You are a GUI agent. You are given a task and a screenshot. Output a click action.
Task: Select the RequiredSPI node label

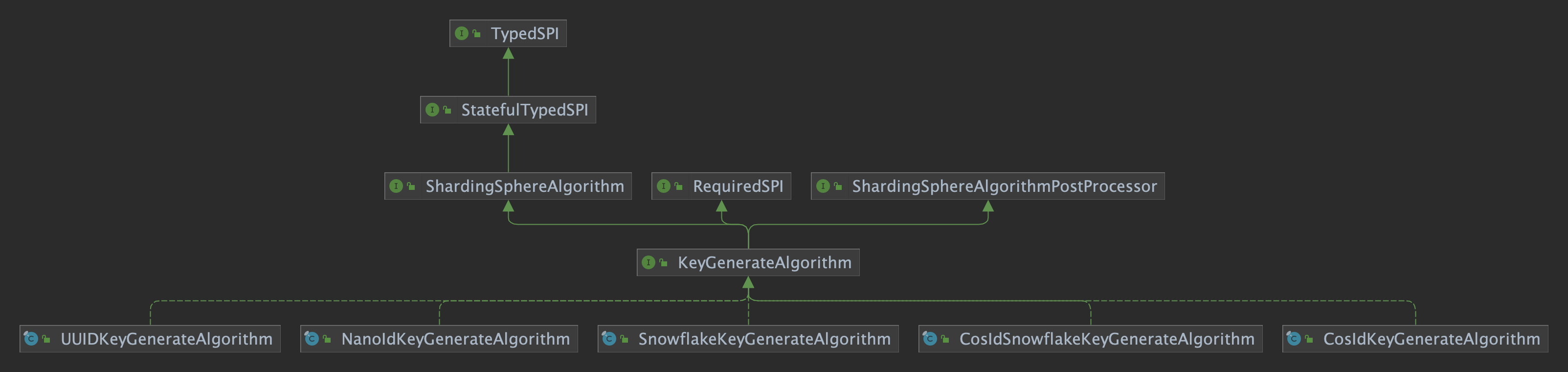point(738,186)
